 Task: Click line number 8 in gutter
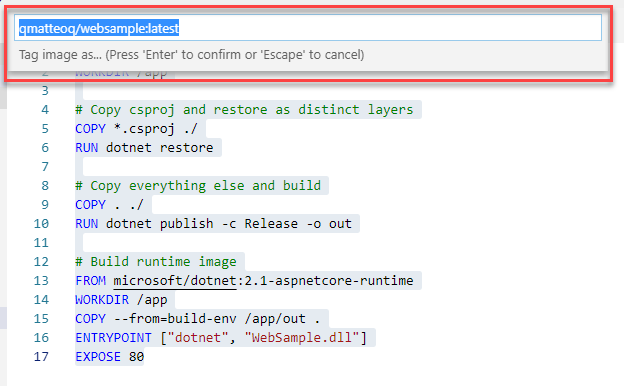click(45, 185)
